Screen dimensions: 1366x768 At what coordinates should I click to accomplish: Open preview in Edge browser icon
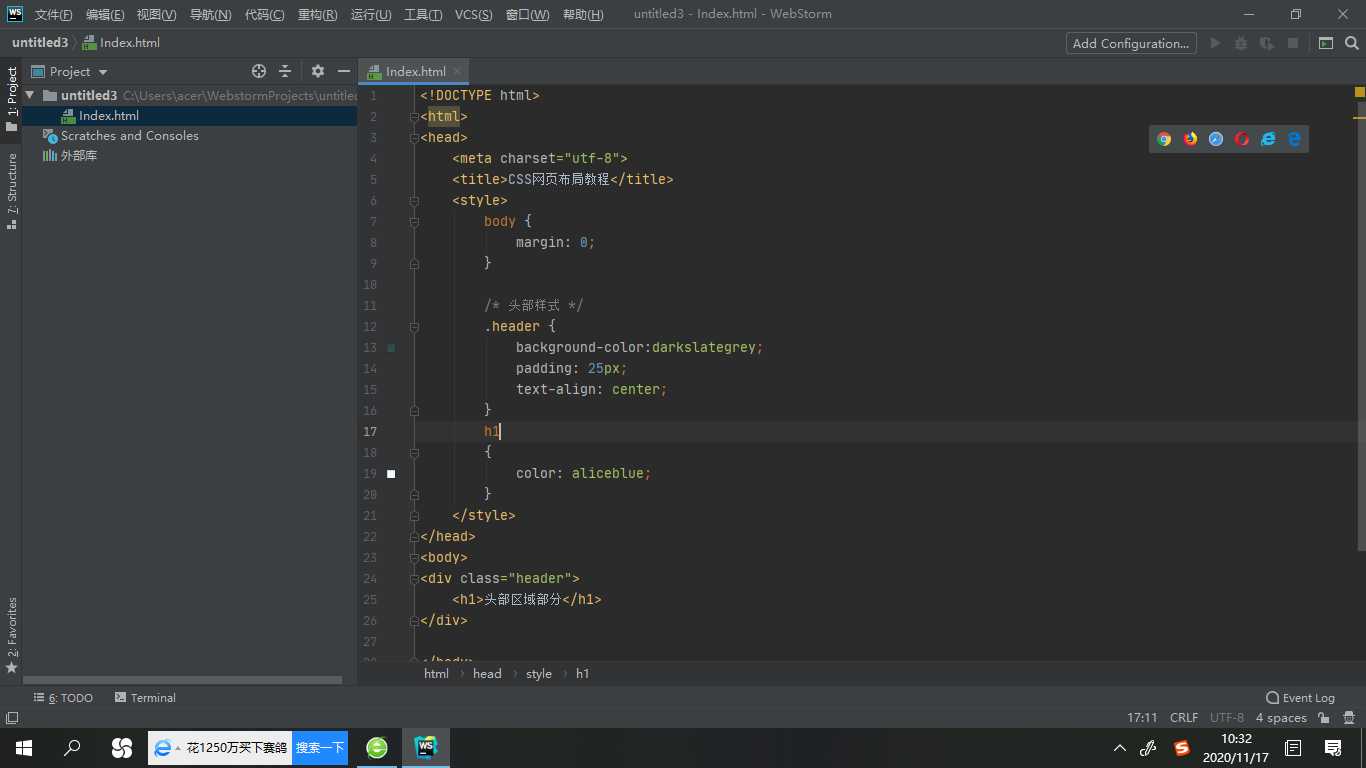1294,139
